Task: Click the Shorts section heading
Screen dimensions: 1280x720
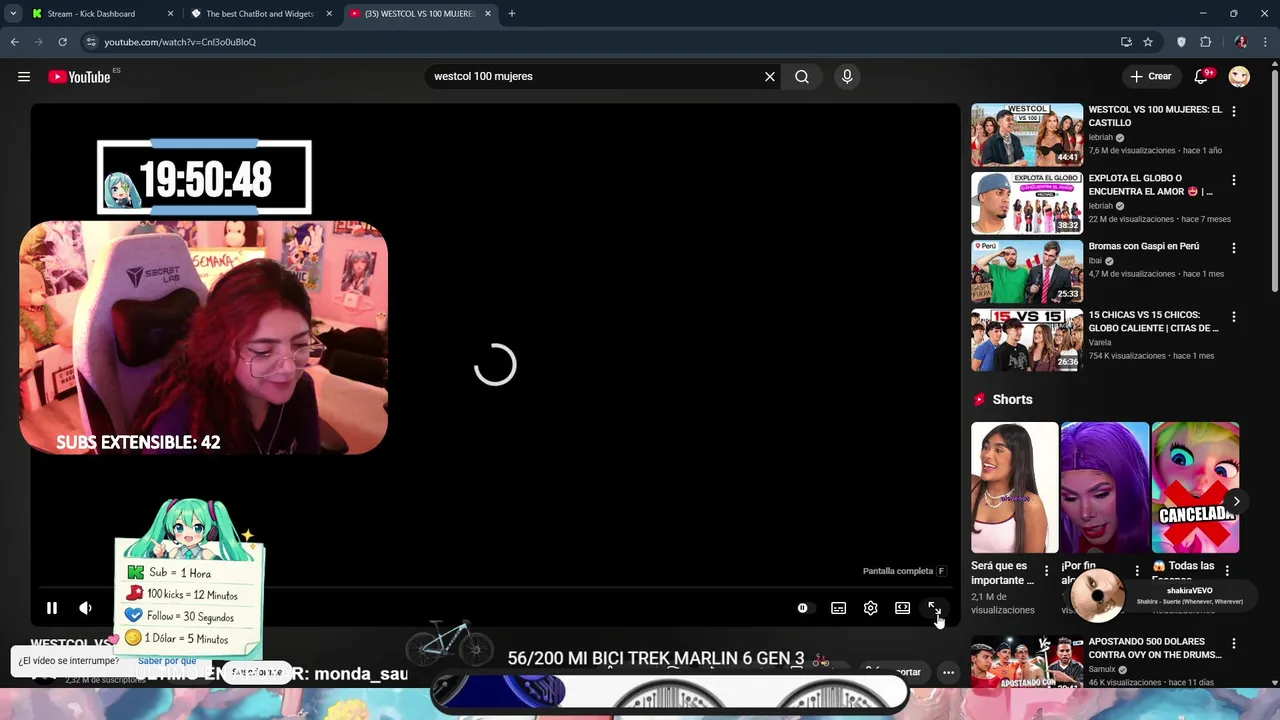Action: (1012, 399)
